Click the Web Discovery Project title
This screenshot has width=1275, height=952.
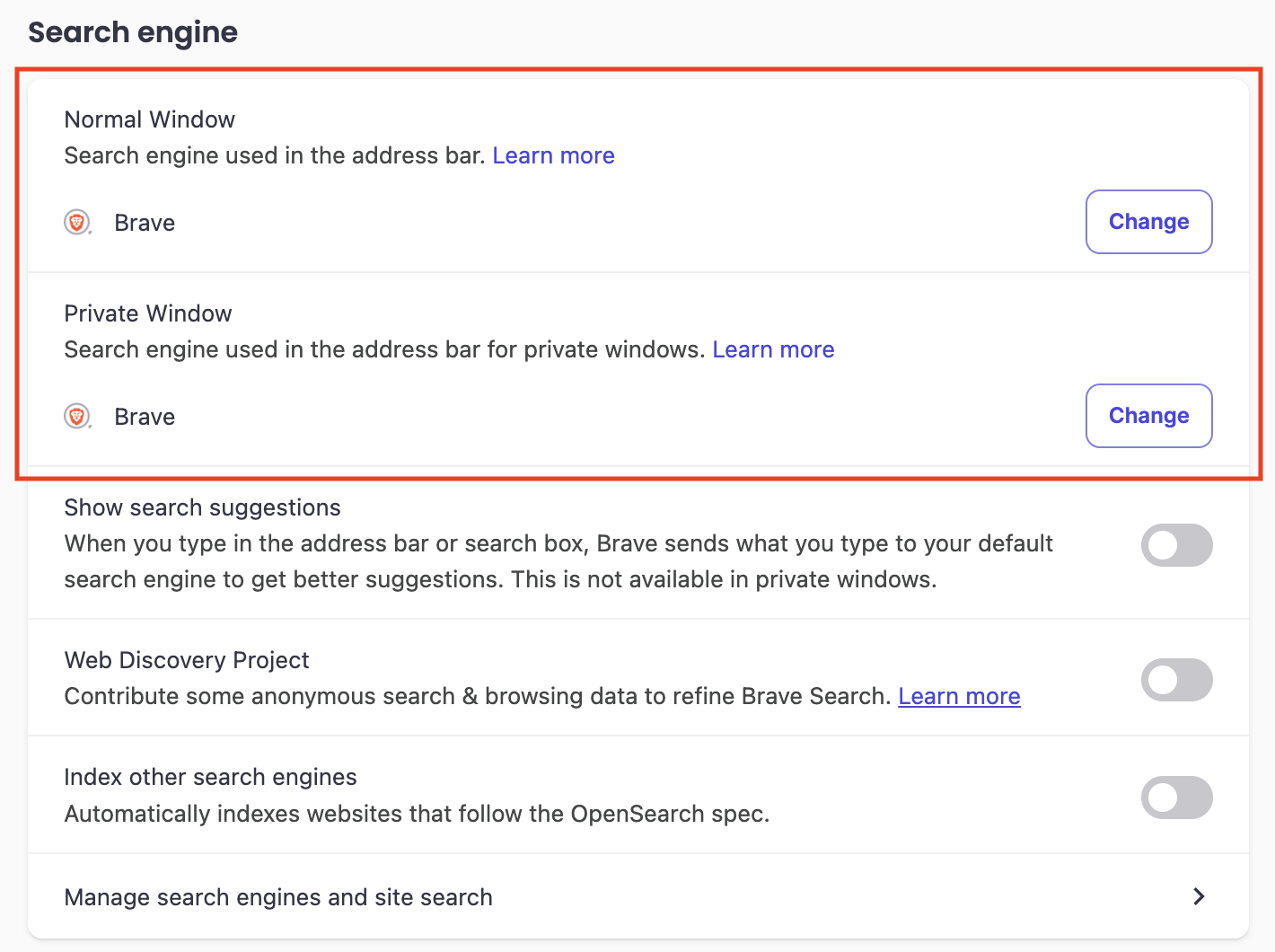187,660
